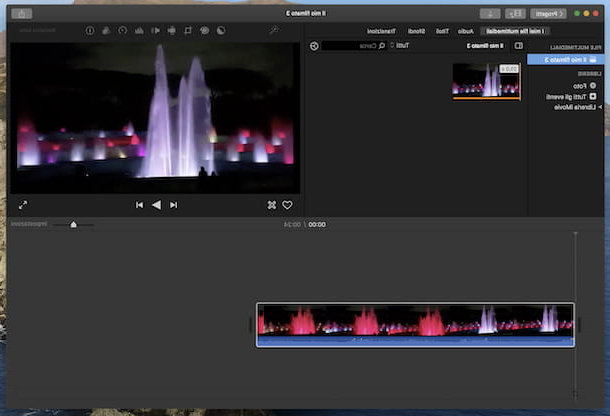Click the skip button left of play
The height and width of the screenshot is (416, 610).
(139, 205)
